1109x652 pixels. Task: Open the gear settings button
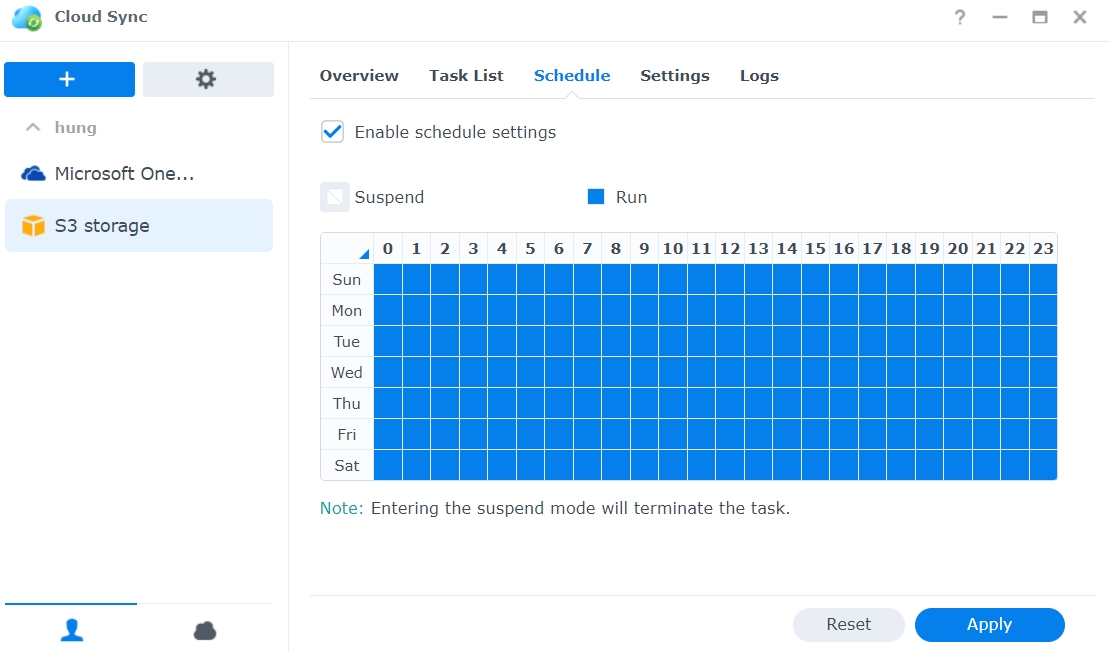(207, 80)
